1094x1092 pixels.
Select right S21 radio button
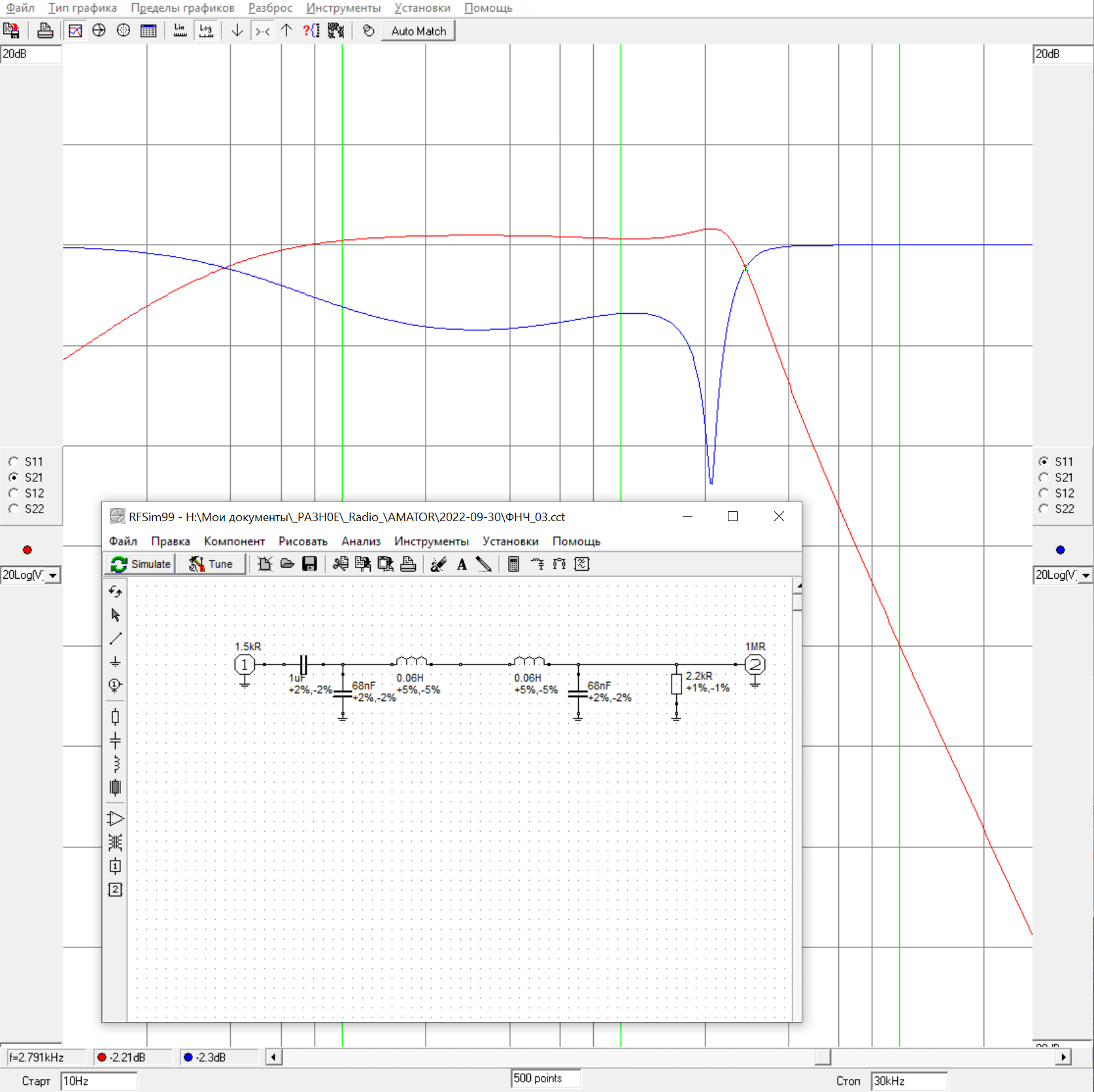point(1044,477)
